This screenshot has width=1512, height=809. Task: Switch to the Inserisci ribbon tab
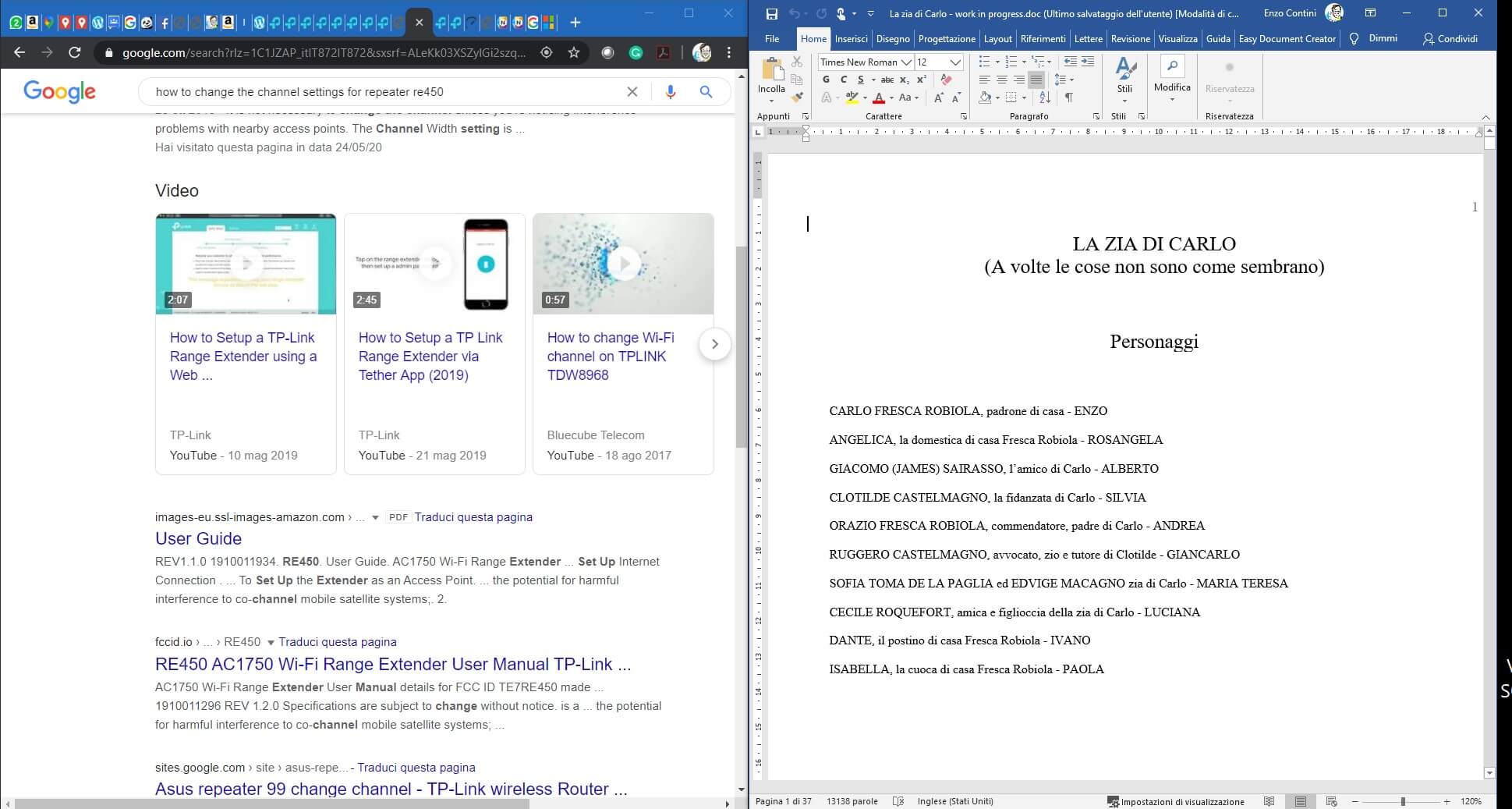click(x=851, y=38)
